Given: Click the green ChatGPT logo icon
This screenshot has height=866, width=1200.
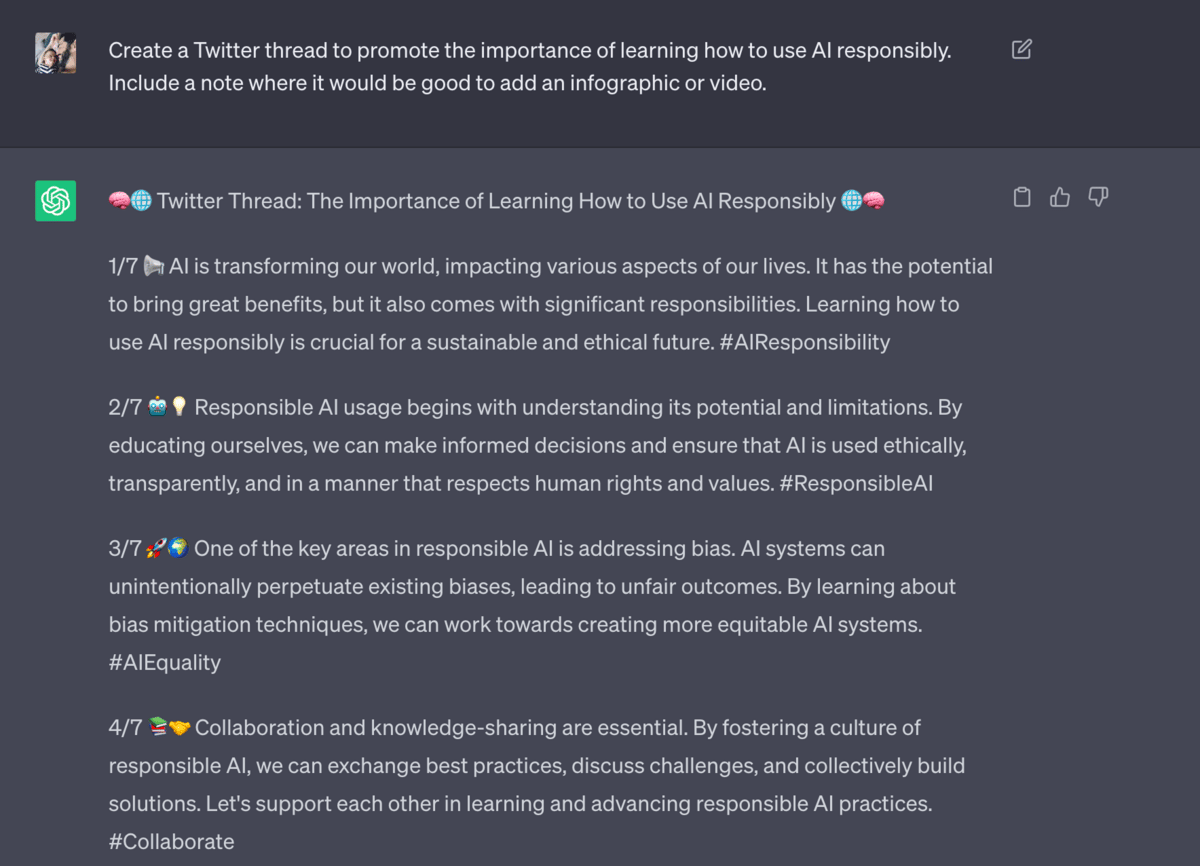Looking at the screenshot, I should pos(55,200).
